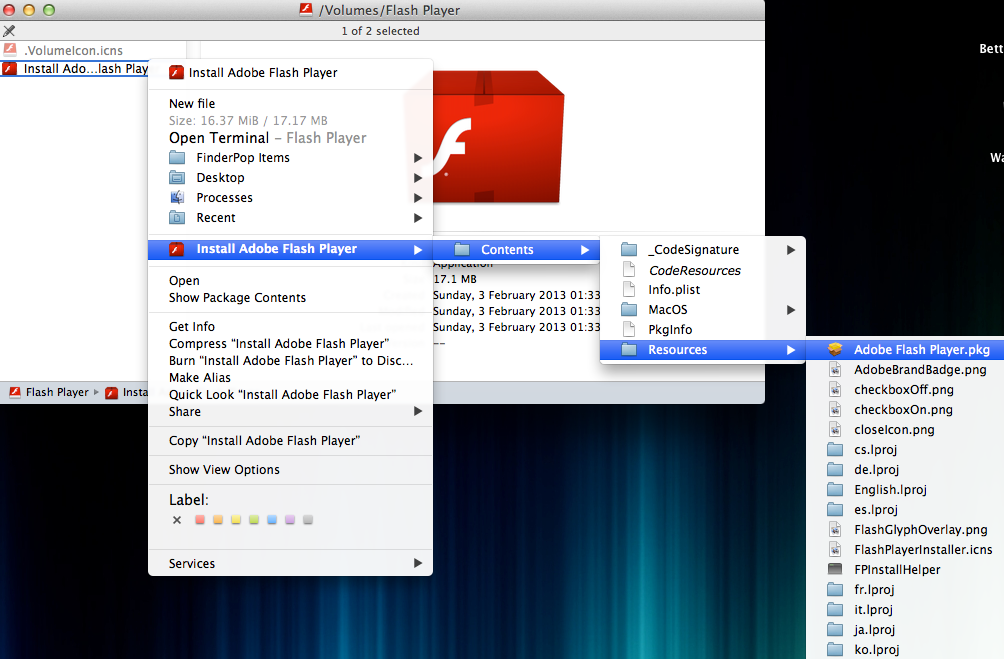Click the CodeResources document icon
This screenshot has height=659, width=1004.
pos(629,270)
